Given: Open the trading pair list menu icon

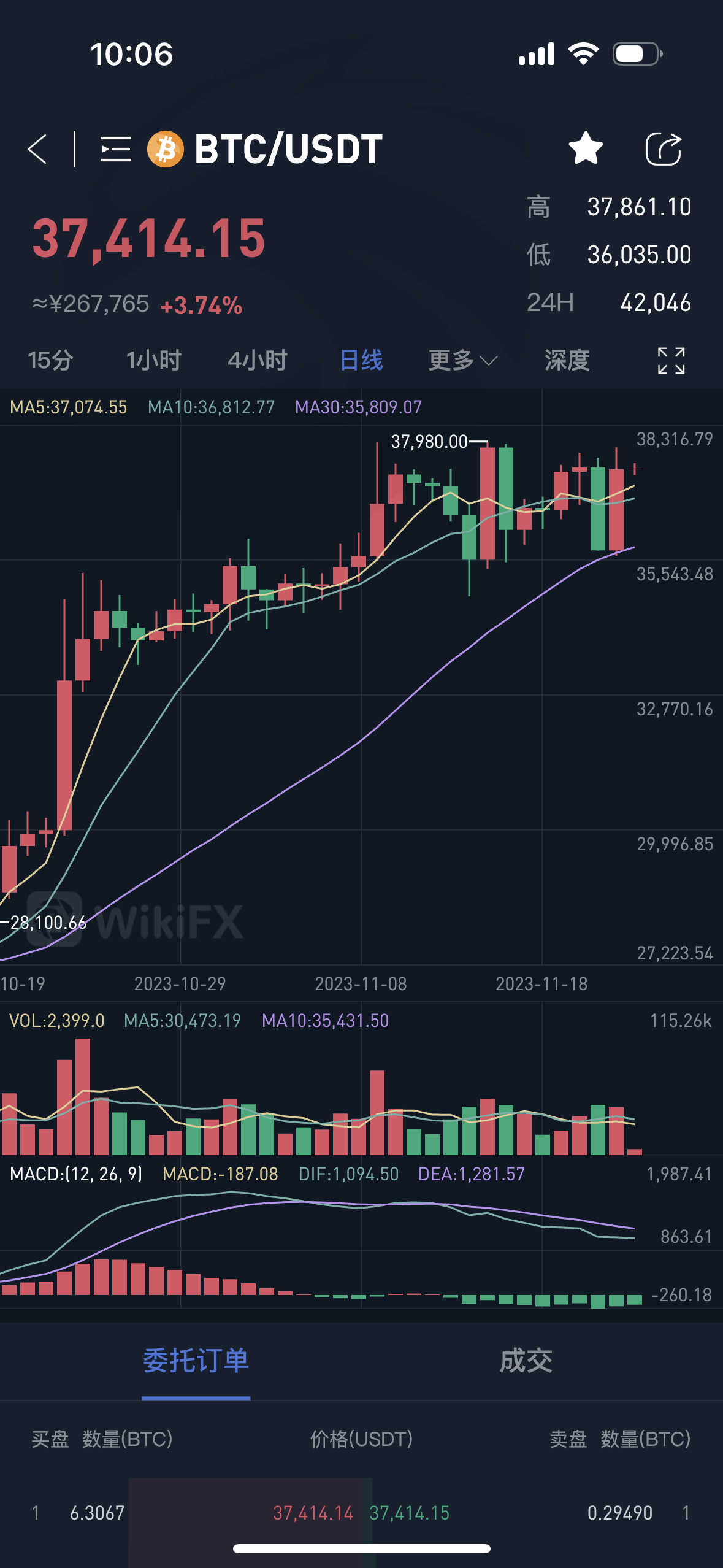Looking at the screenshot, I should (x=116, y=149).
